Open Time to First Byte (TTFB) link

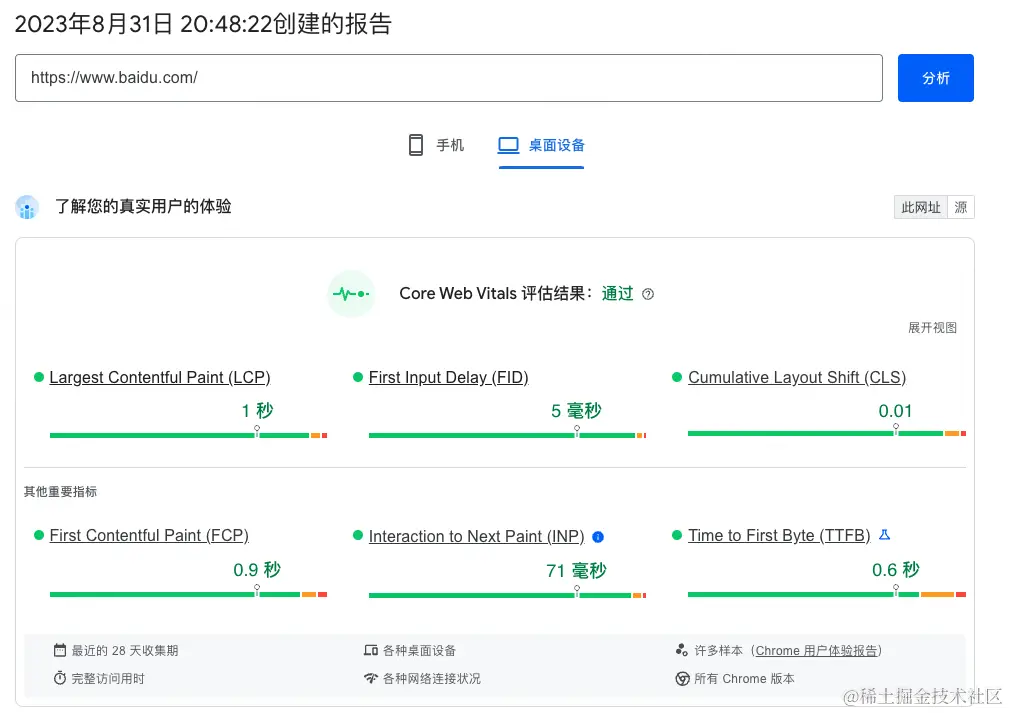779,535
